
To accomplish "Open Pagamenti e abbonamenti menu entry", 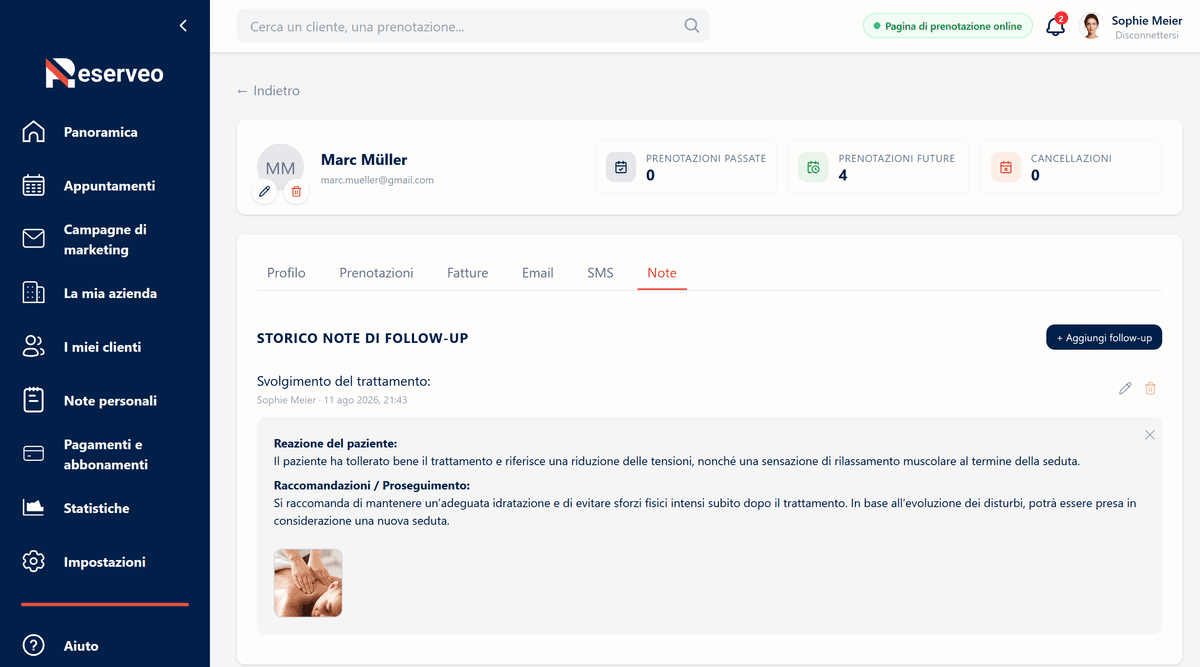I will (x=106, y=454).
